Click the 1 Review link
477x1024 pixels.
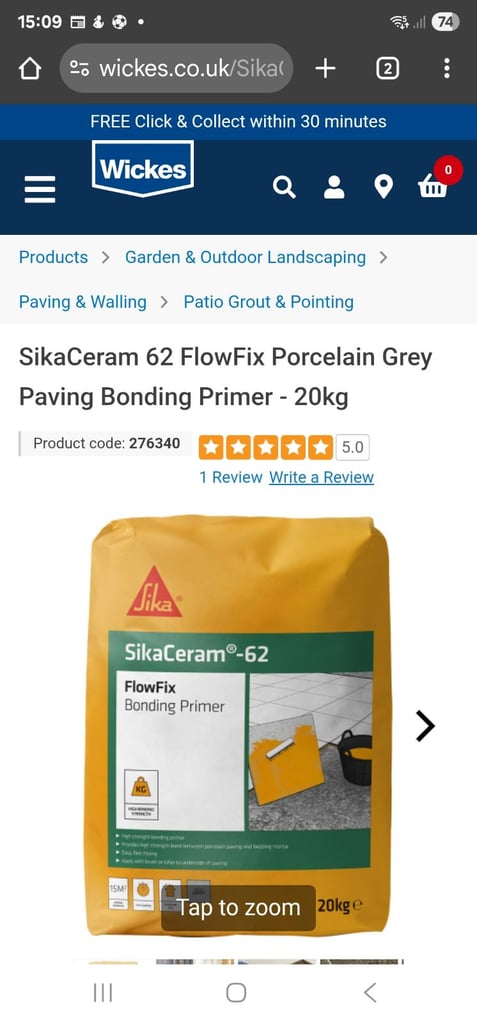231,477
